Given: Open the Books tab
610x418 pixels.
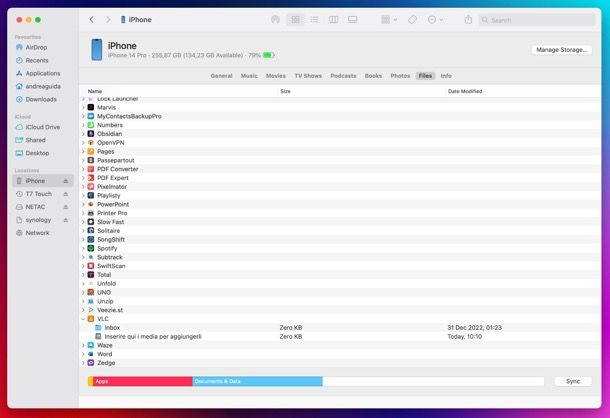Looking at the screenshot, I should pos(373,76).
